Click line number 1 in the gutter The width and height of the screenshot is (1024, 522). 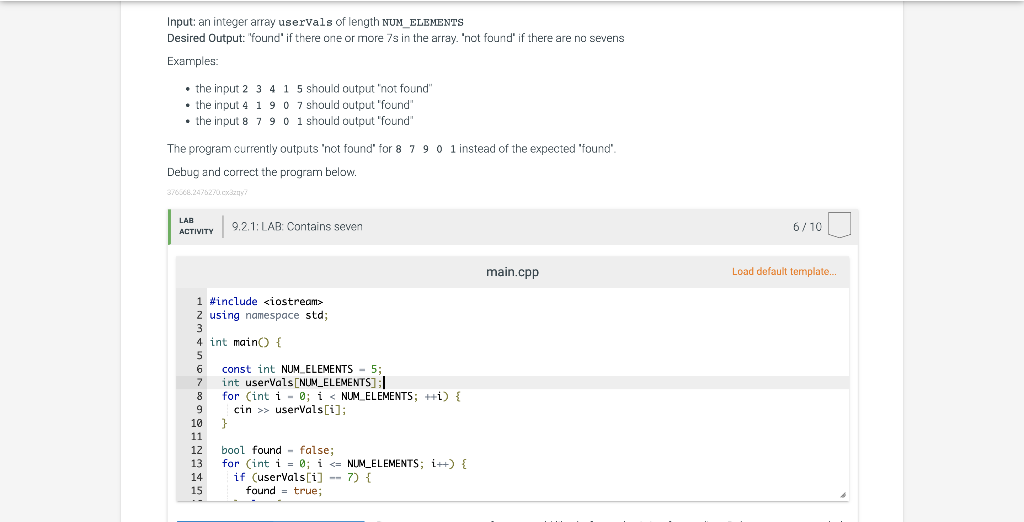[x=199, y=301]
